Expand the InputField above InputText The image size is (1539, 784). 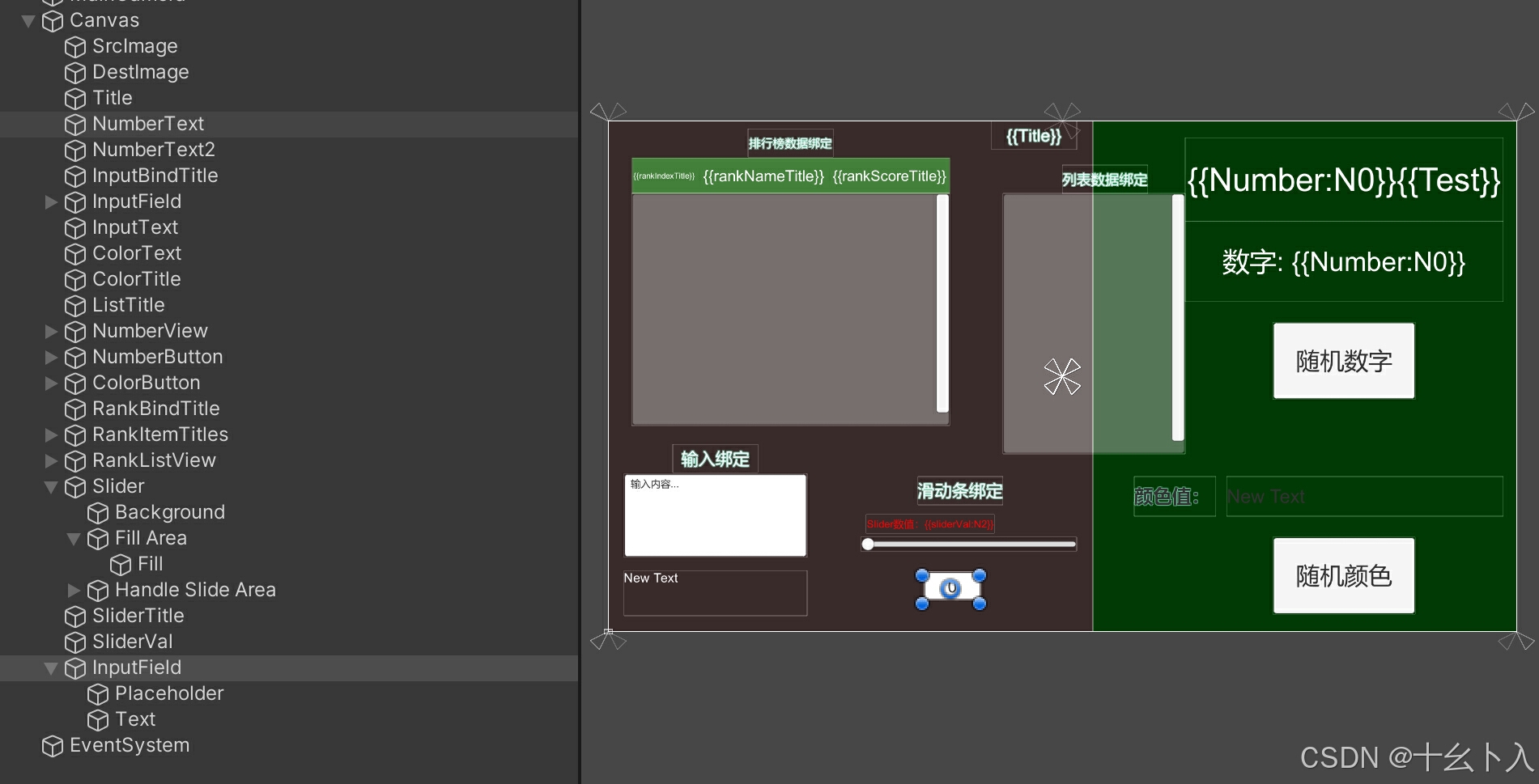click(x=51, y=202)
